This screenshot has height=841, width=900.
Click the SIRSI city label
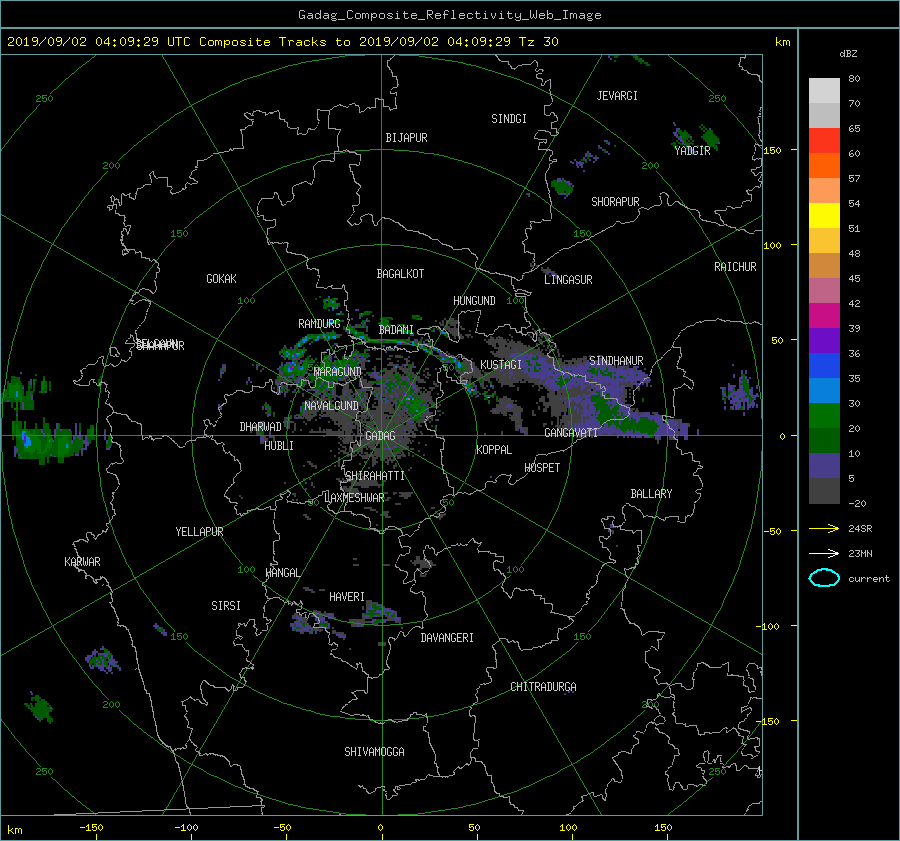tap(226, 606)
